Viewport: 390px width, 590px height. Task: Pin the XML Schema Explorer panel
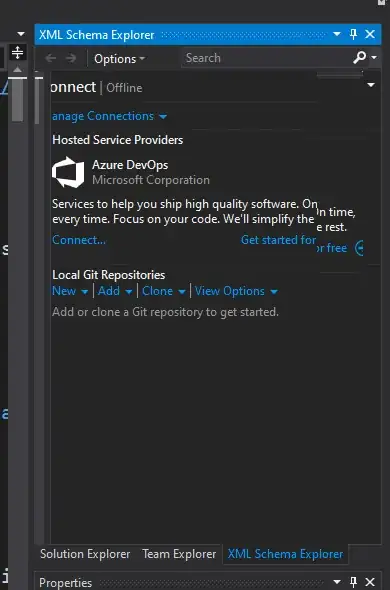[x=353, y=35]
